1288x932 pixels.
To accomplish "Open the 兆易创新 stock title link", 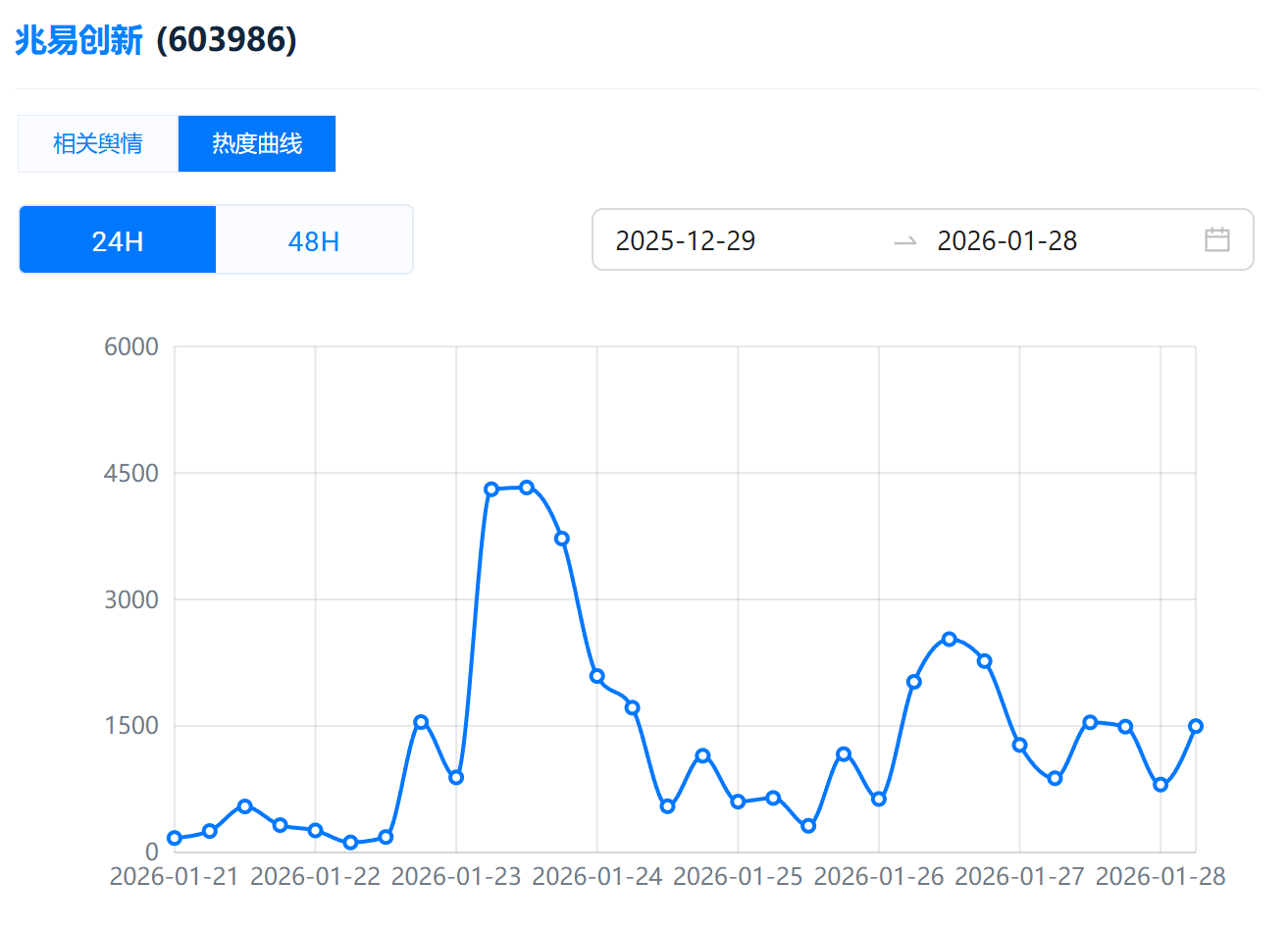I will pyautogui.click(x=78, y=40).
